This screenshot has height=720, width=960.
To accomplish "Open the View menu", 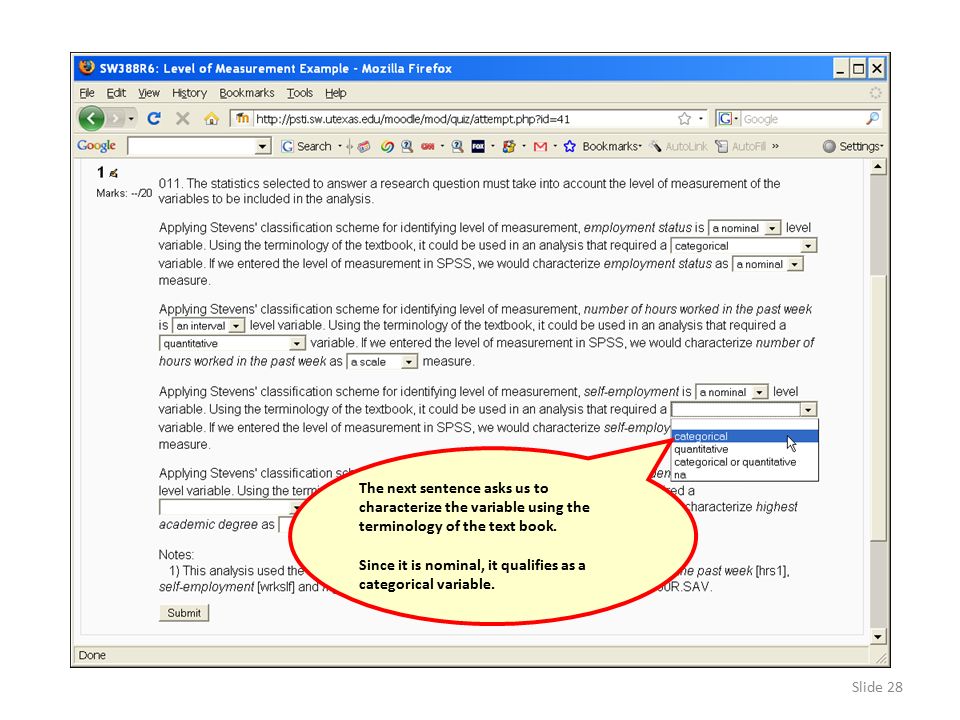I will coord(149,93).
